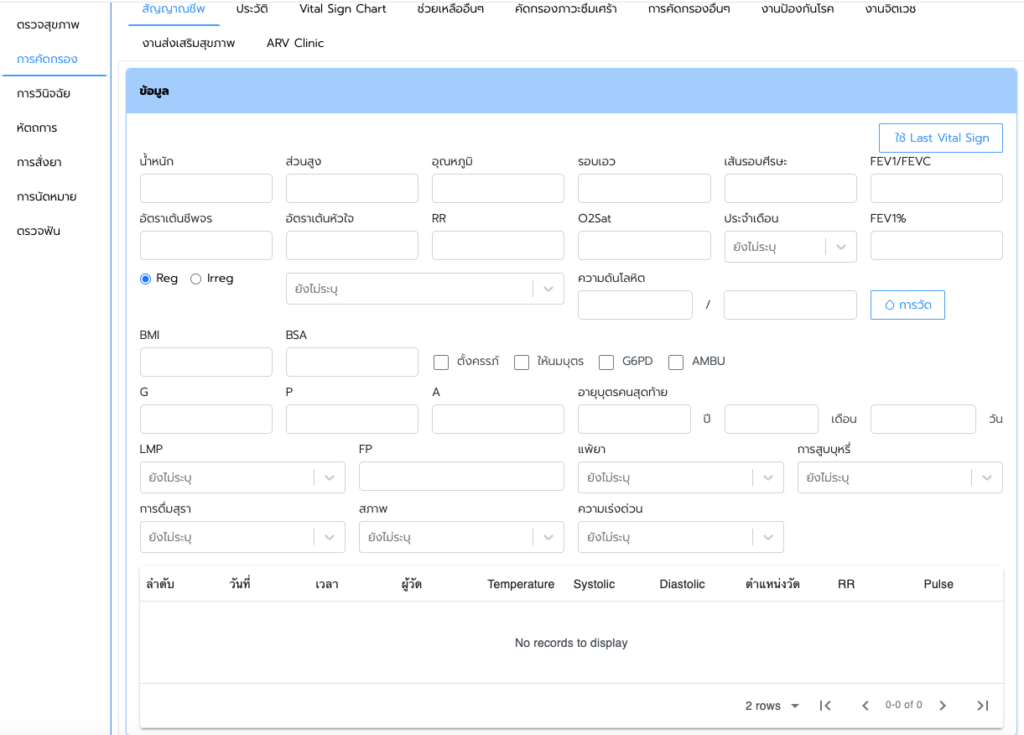The width and height of the screenshot is (1024, 735).
Task: Expand the การสูบบุหรี่ dropdown
Action: click(899, 478)
